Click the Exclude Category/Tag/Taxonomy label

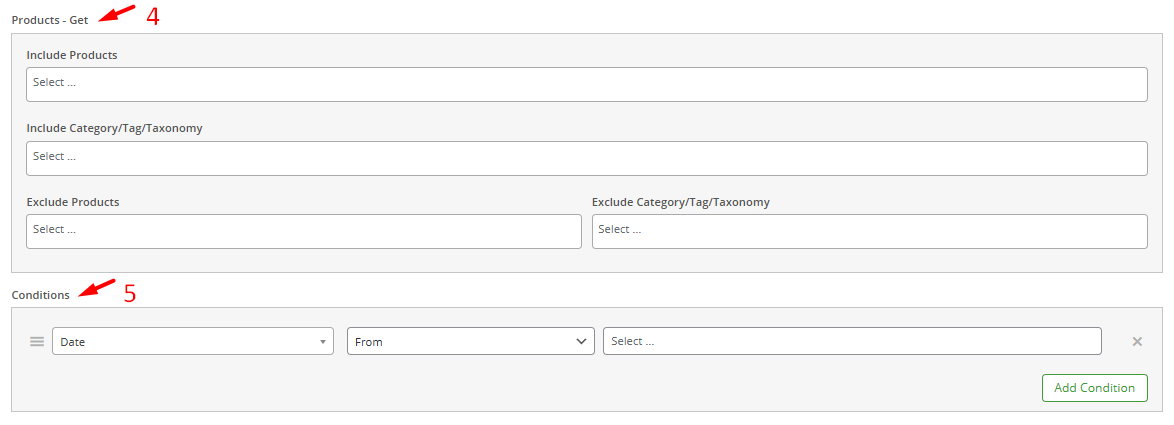click(680, 202)
